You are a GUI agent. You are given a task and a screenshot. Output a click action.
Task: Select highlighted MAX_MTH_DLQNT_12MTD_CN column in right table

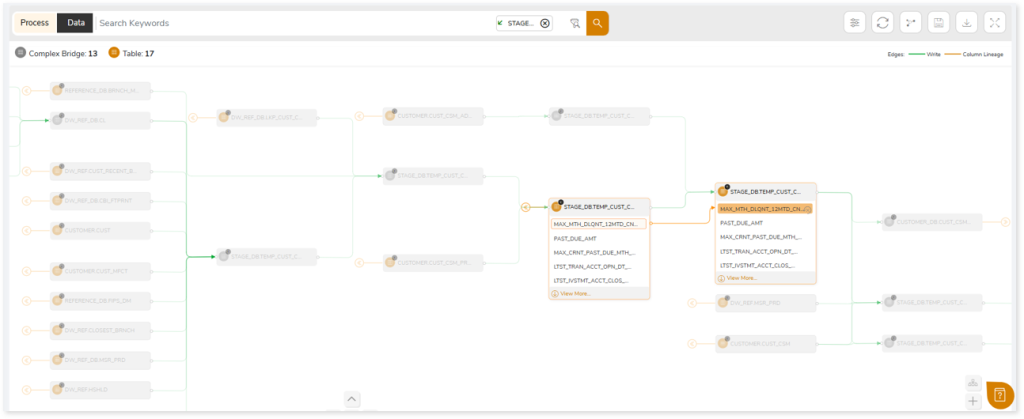point(765,209)
